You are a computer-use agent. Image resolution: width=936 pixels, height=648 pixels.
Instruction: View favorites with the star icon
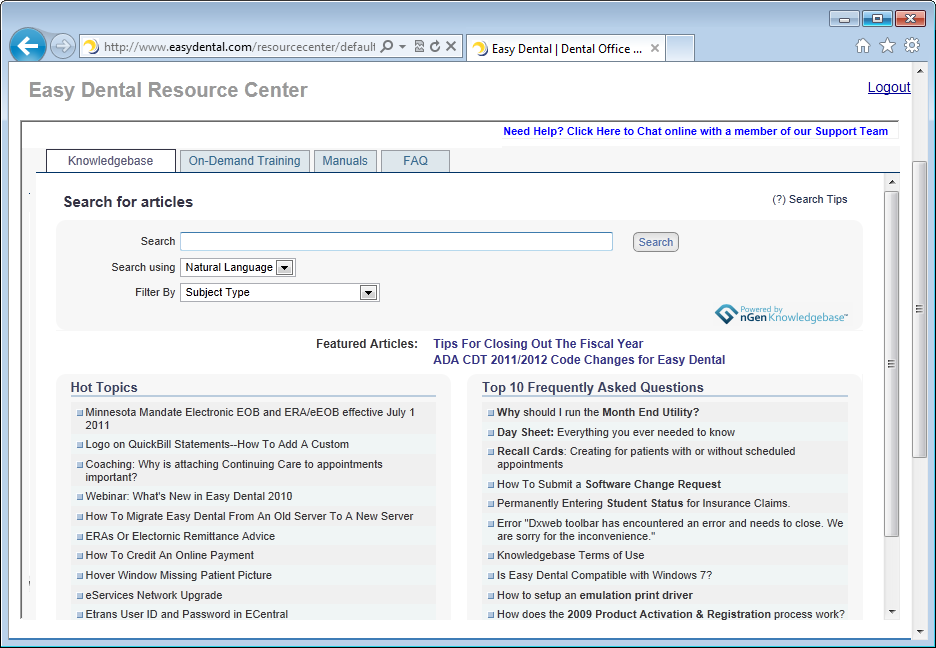[887, 46]
